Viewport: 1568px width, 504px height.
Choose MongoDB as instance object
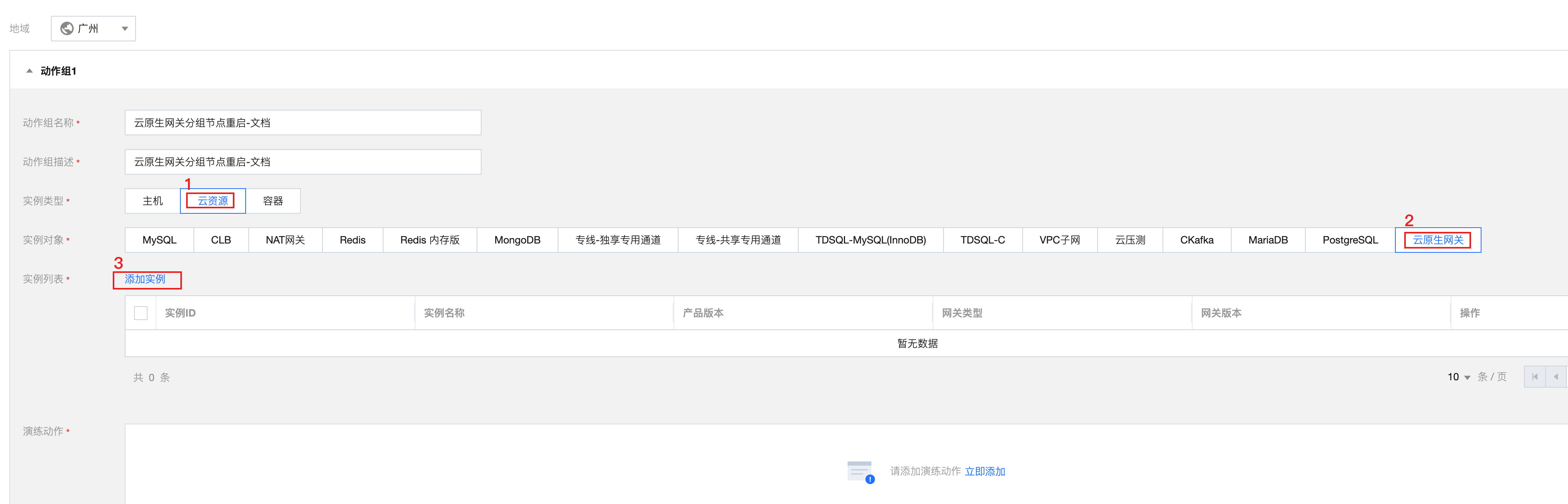(518, 240)
